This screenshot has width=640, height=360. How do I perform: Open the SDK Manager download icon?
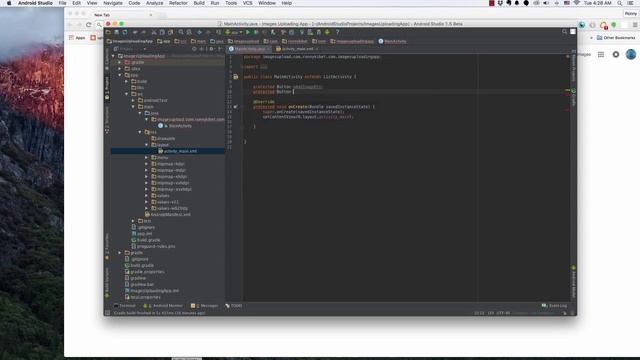click(319, 32)
